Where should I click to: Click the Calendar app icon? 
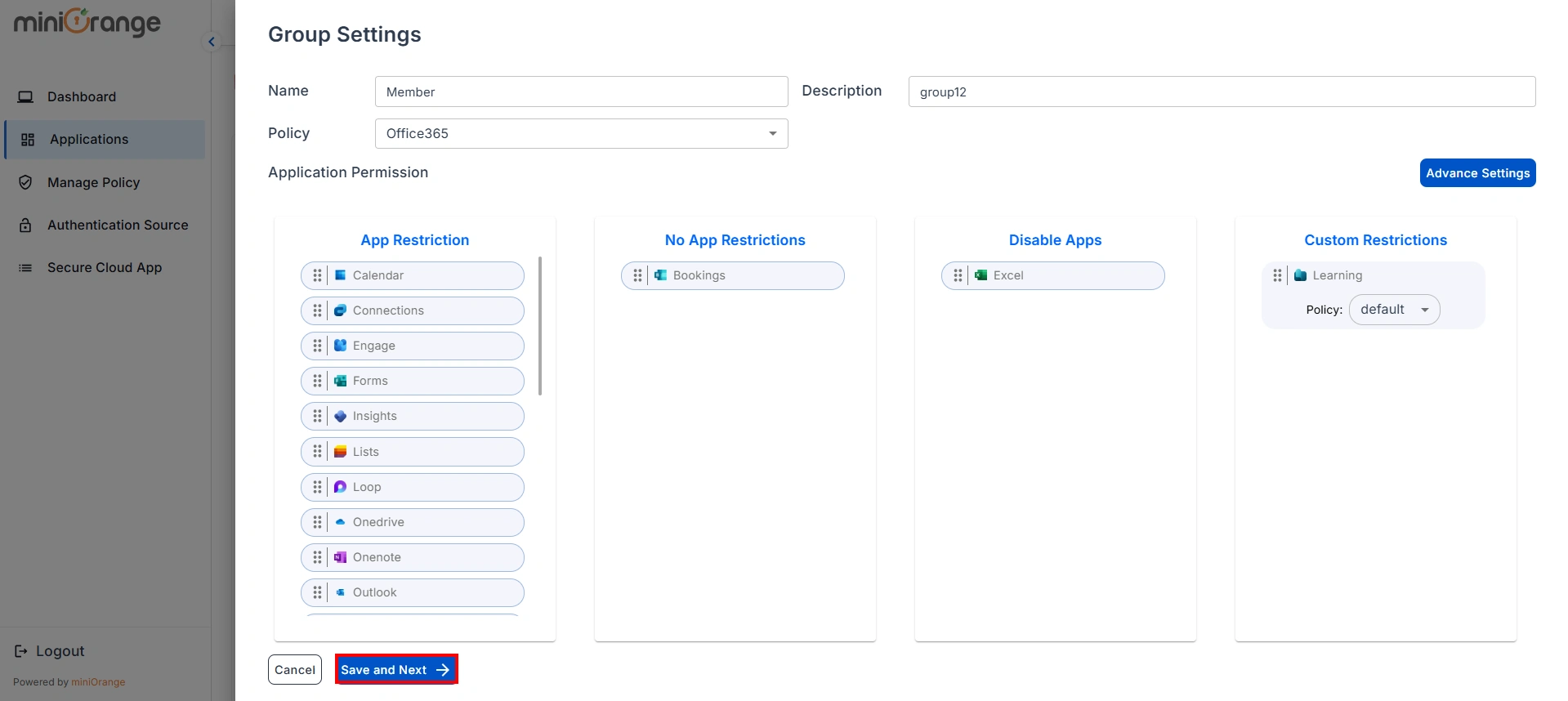tap(341, 275)
